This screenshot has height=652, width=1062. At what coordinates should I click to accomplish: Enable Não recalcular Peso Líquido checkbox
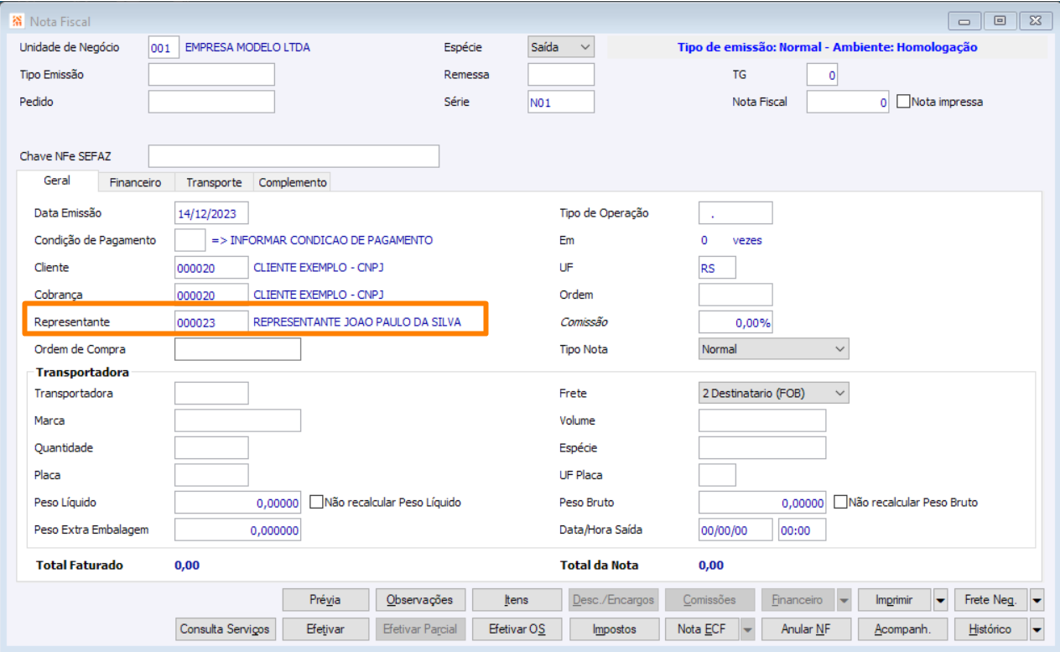316,502
